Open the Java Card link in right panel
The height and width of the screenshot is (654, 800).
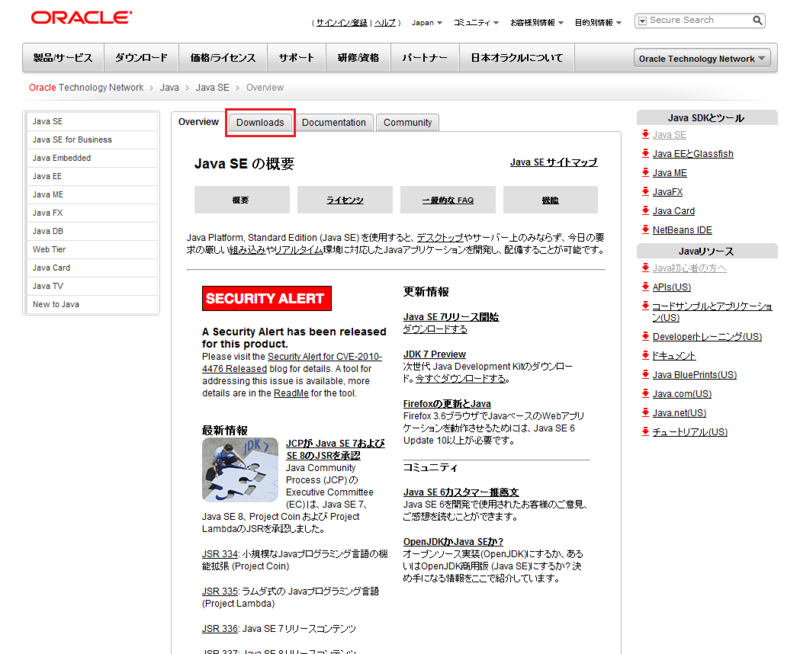point(673,211)
